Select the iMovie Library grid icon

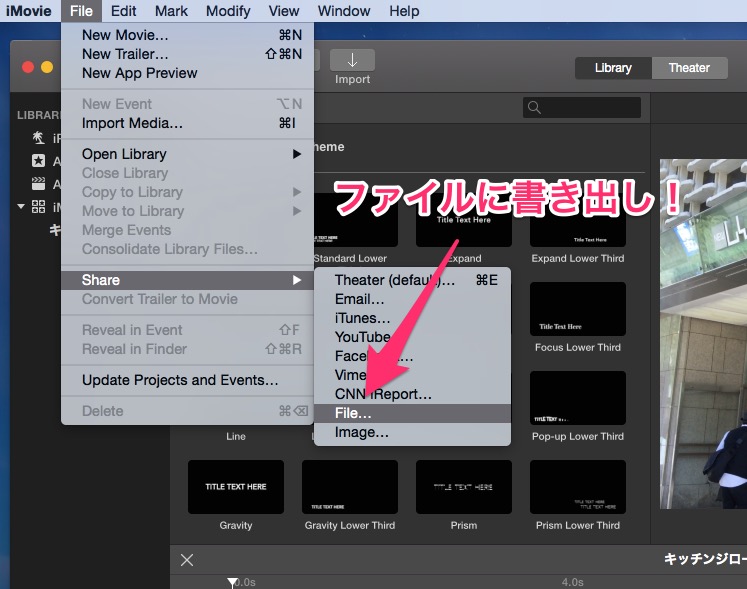38,206
